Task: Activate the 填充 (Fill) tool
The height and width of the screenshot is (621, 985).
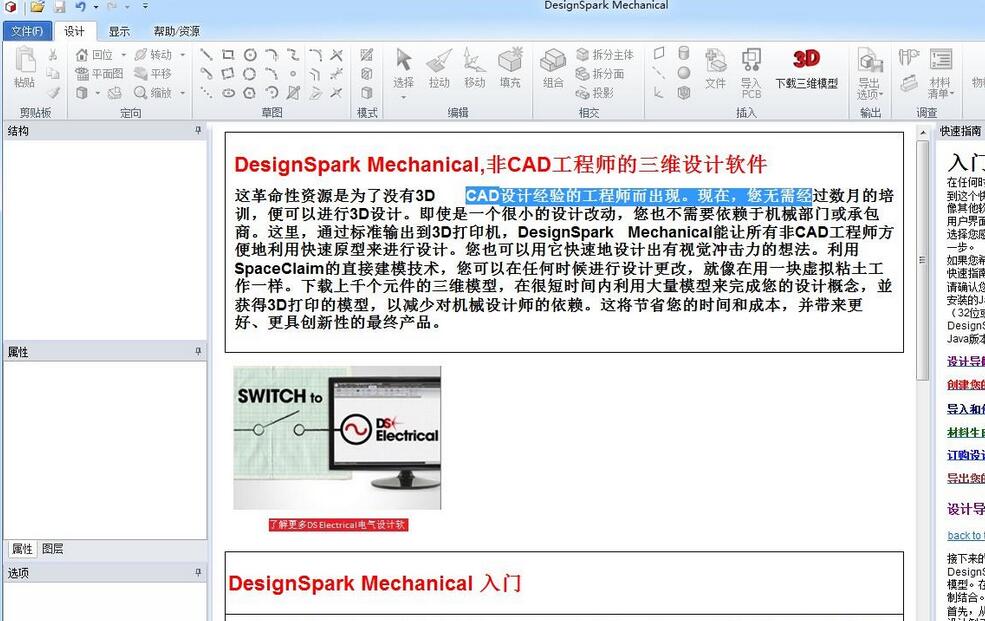Action: 510,68
